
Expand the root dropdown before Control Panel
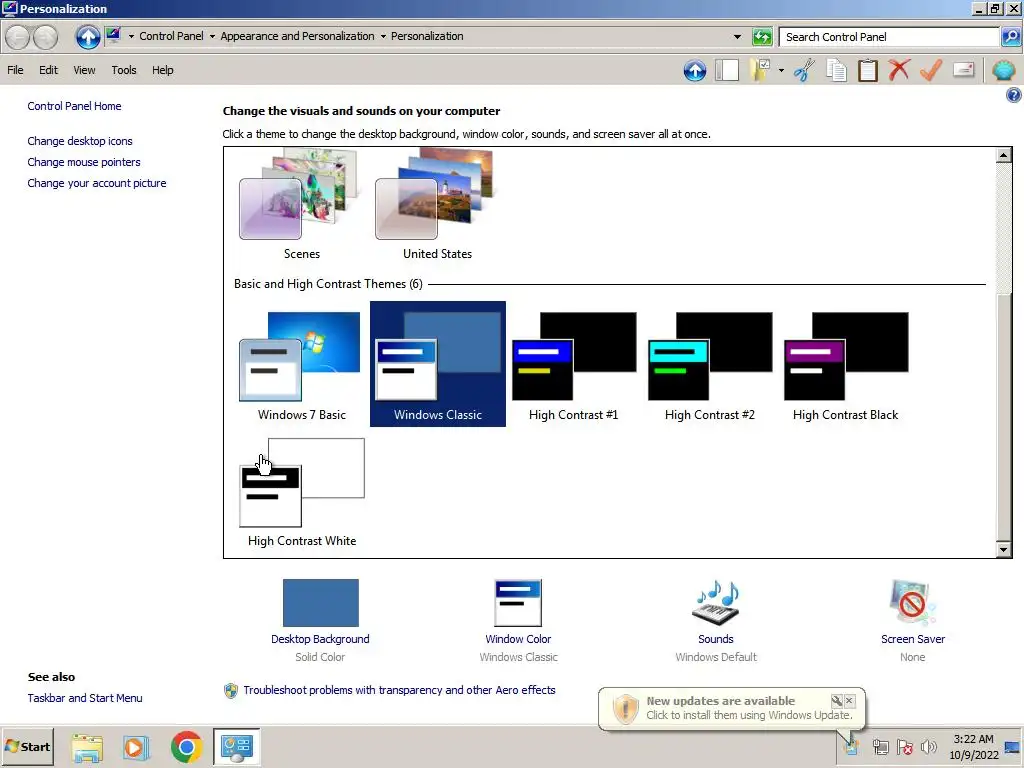coord(131,37)
